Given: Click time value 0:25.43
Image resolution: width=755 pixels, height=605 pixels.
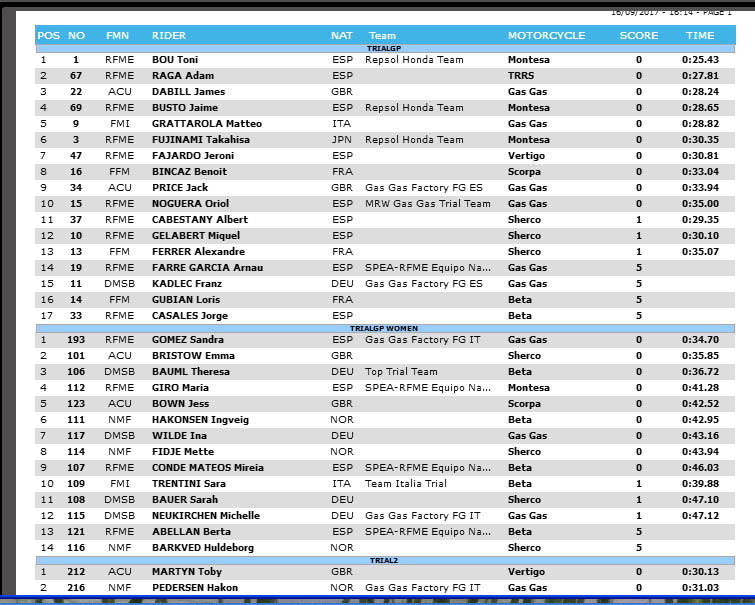Looking at the screenshot, I should point(700,60).
